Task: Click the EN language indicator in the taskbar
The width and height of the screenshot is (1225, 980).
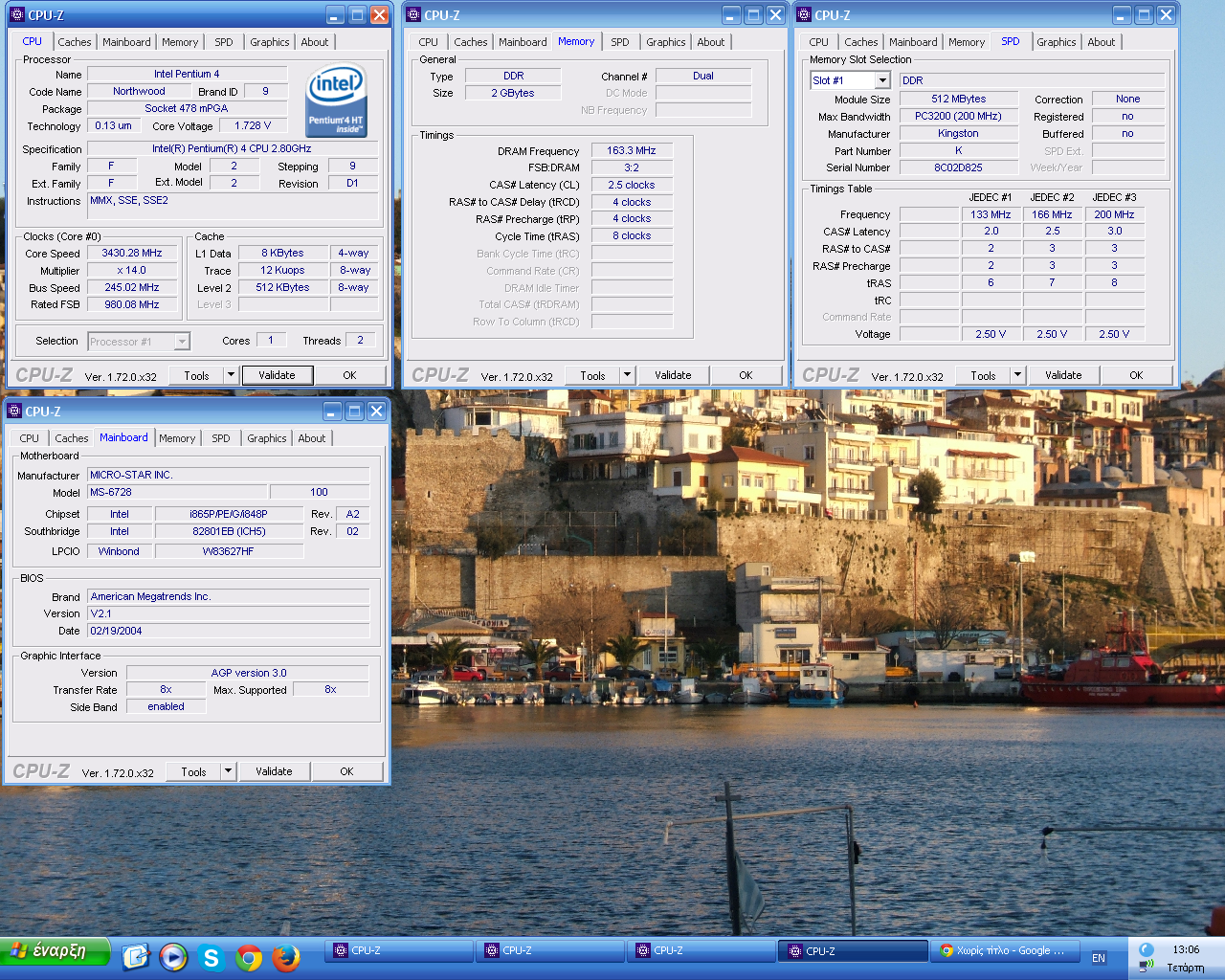Action: [x=1099, y=958]
